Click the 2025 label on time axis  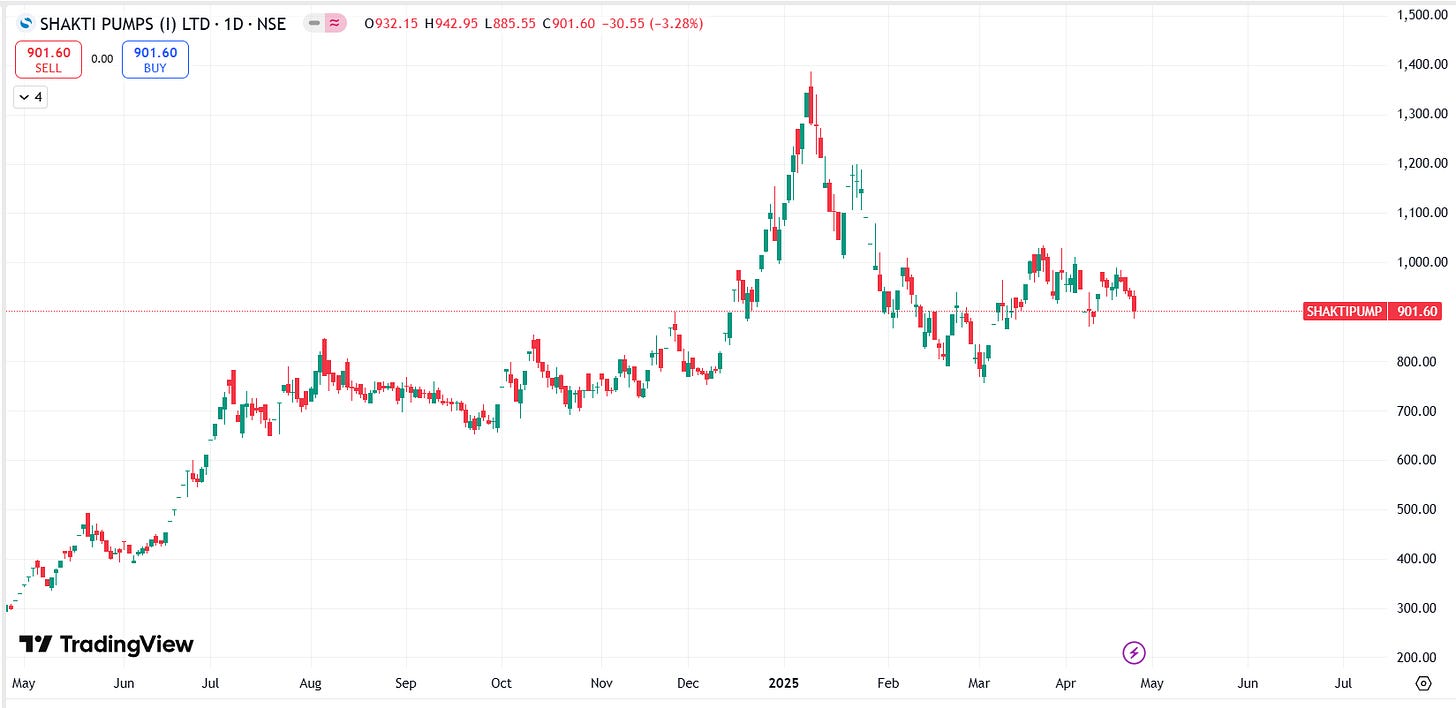tap(784, 684)
